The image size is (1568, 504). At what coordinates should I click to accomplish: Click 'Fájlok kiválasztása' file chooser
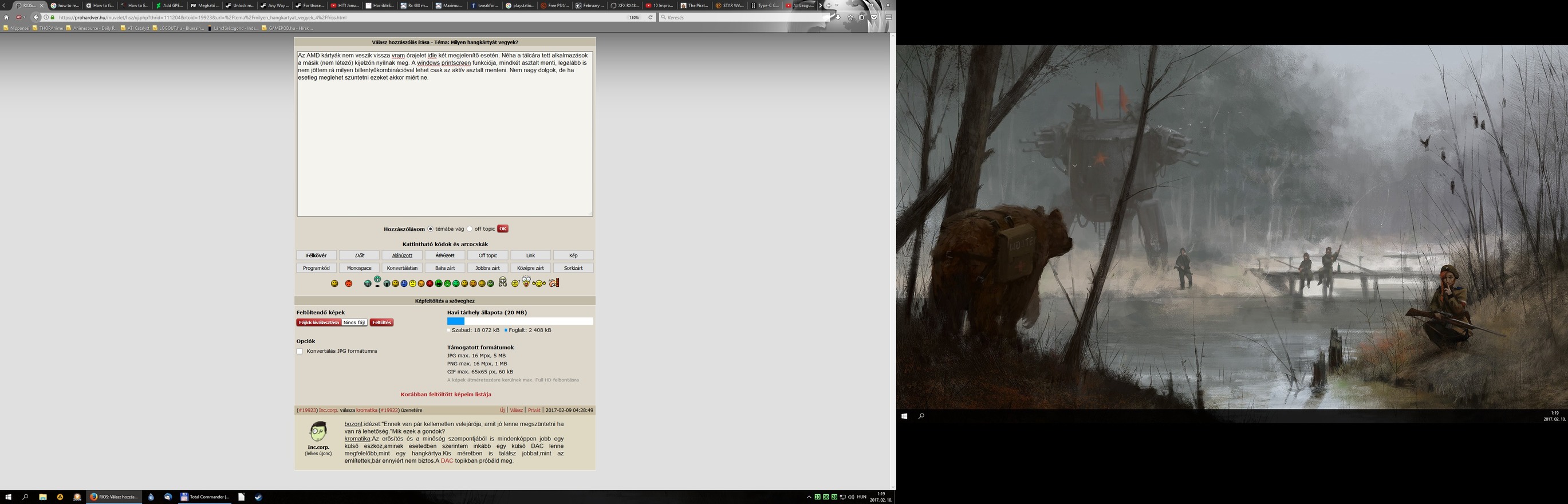[318, 322]
